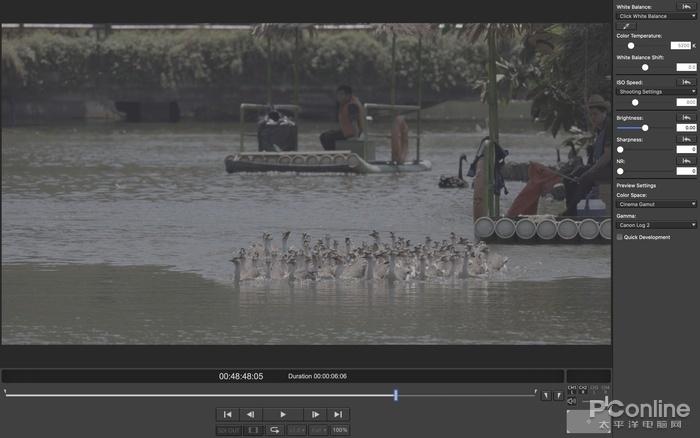Toggle loop playback
Viewport: 700px width, 438px height.
click(275, 430)
